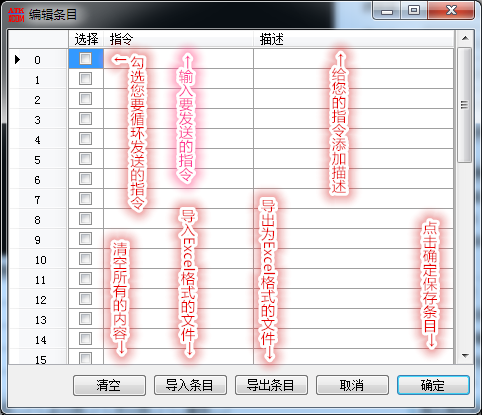This screenshot has width=482, height=415.
Task: Click the 描述 cell in row 8
Action: point(353,219)
